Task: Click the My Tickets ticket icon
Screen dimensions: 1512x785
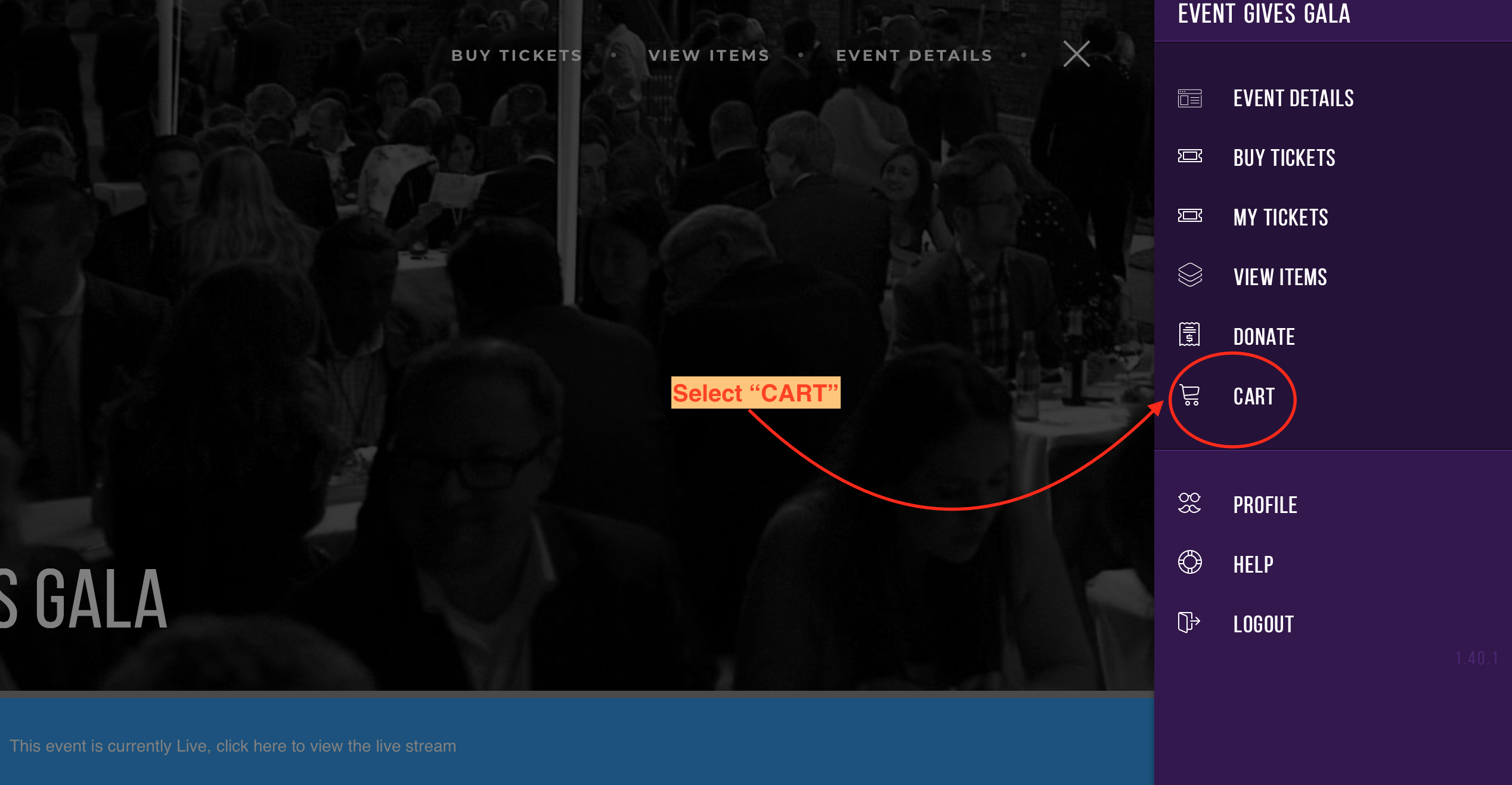Action: click(x=1189, y=216)
